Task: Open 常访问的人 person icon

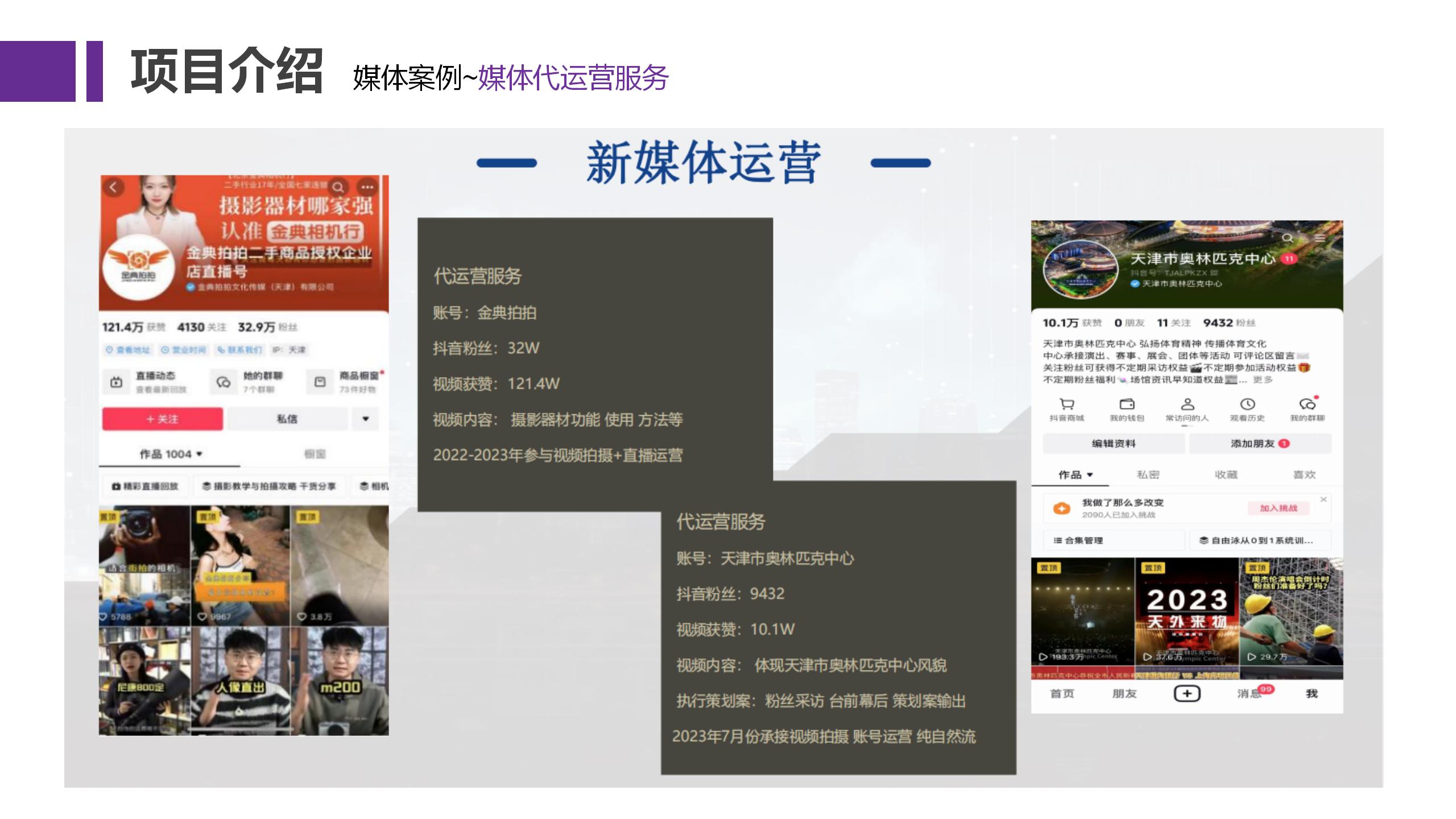Action: [1187, 404]
